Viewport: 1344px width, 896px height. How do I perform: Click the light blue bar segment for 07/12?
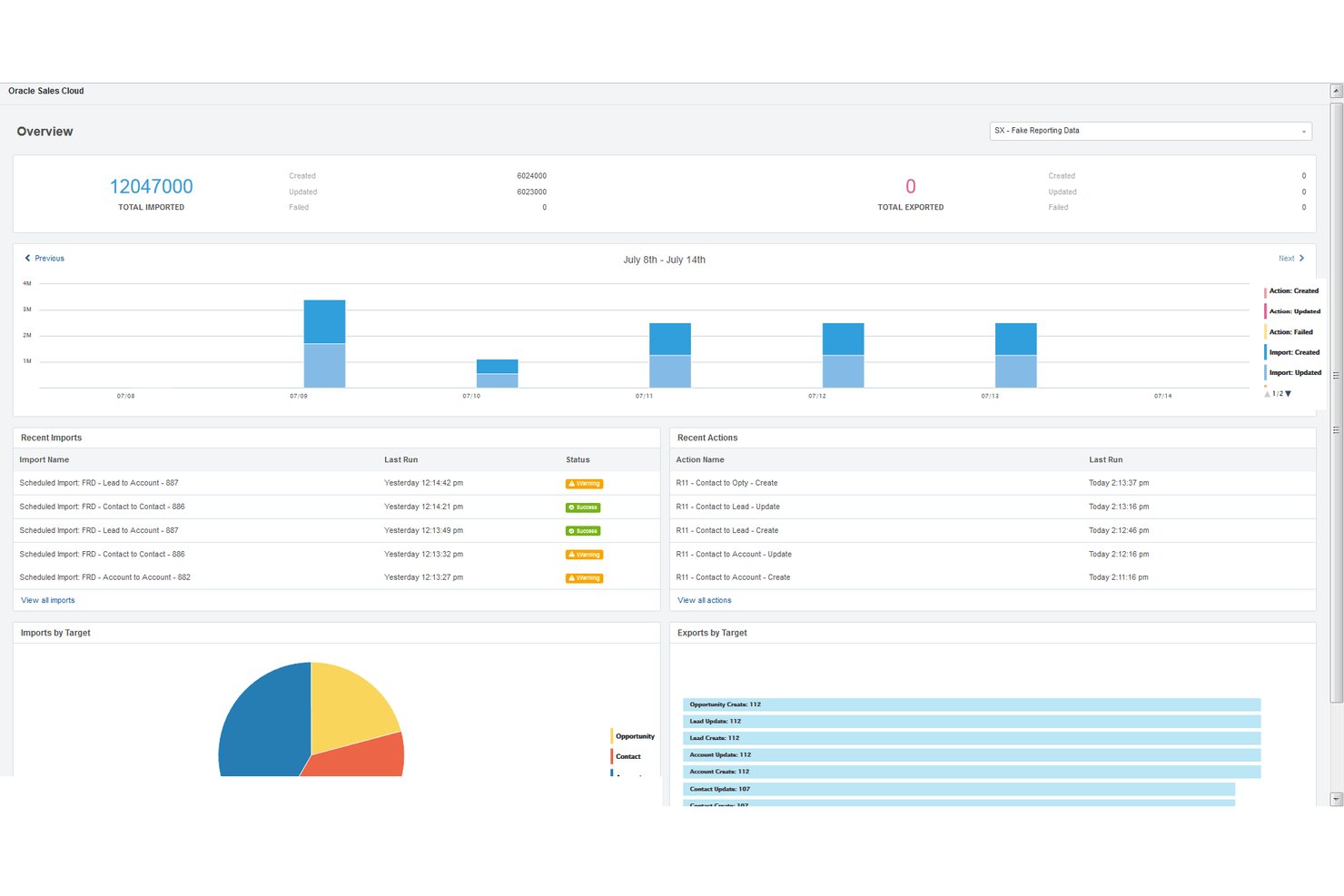coord(843,372)
